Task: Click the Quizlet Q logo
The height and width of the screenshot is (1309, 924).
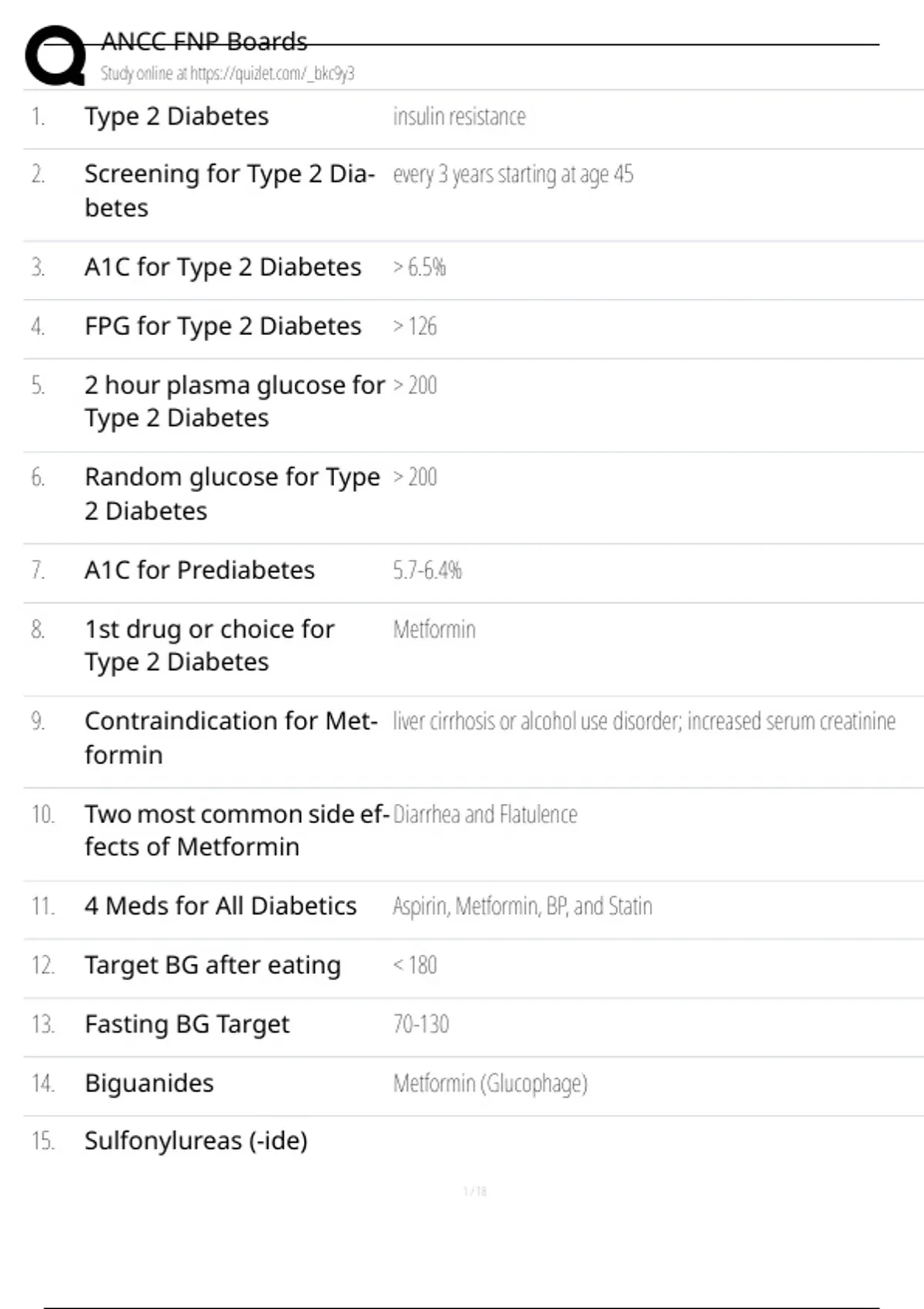Action: point(55,55)
